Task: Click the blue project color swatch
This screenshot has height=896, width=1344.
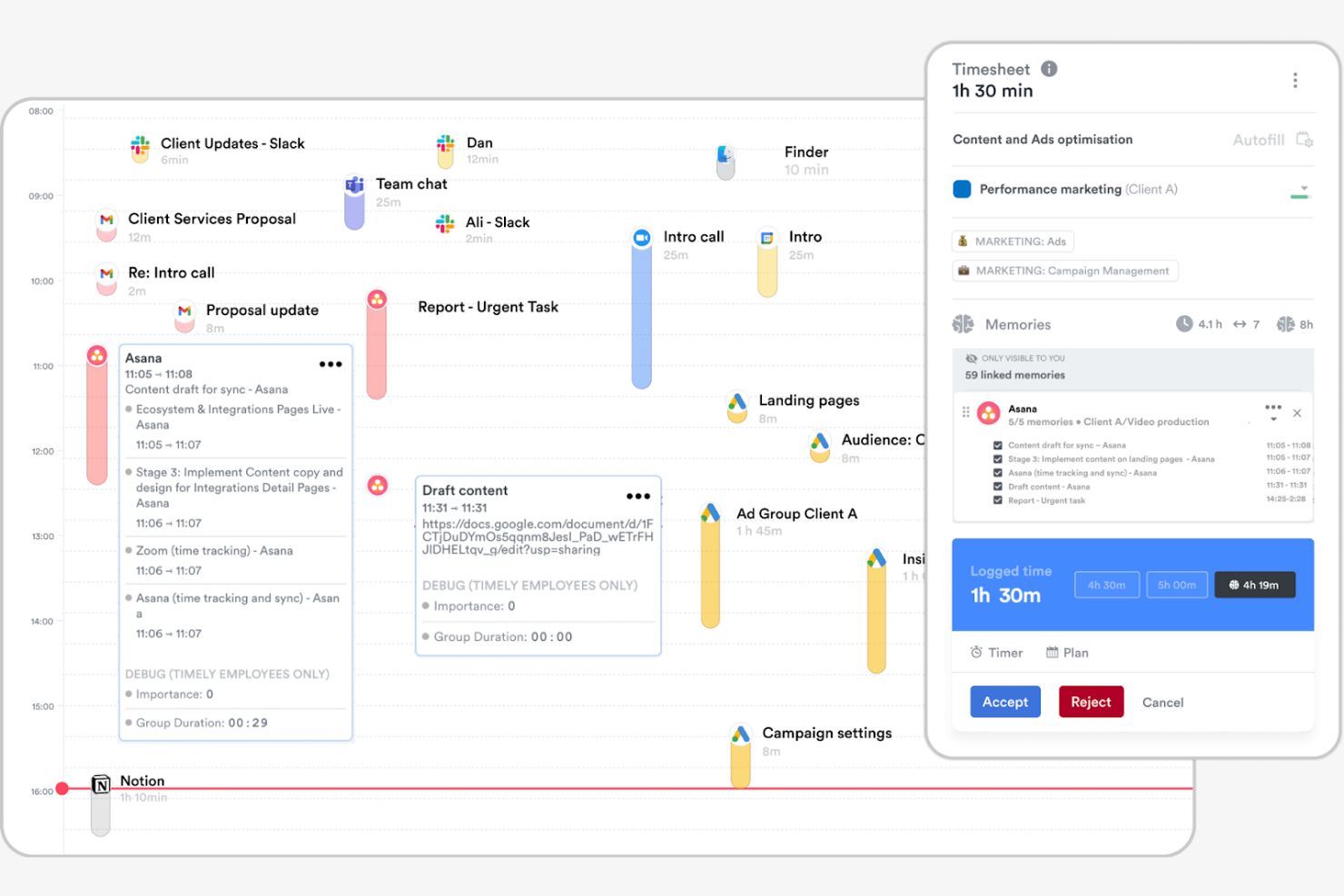Action: coord(962,189)
